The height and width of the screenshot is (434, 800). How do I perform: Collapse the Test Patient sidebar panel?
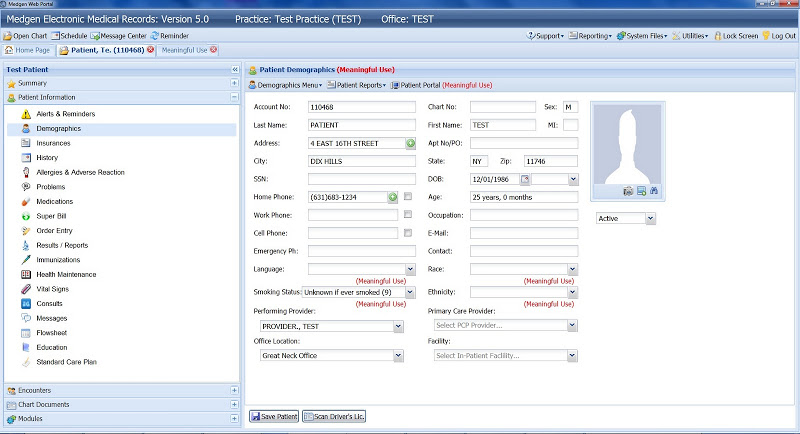click(x=235, y=69)
